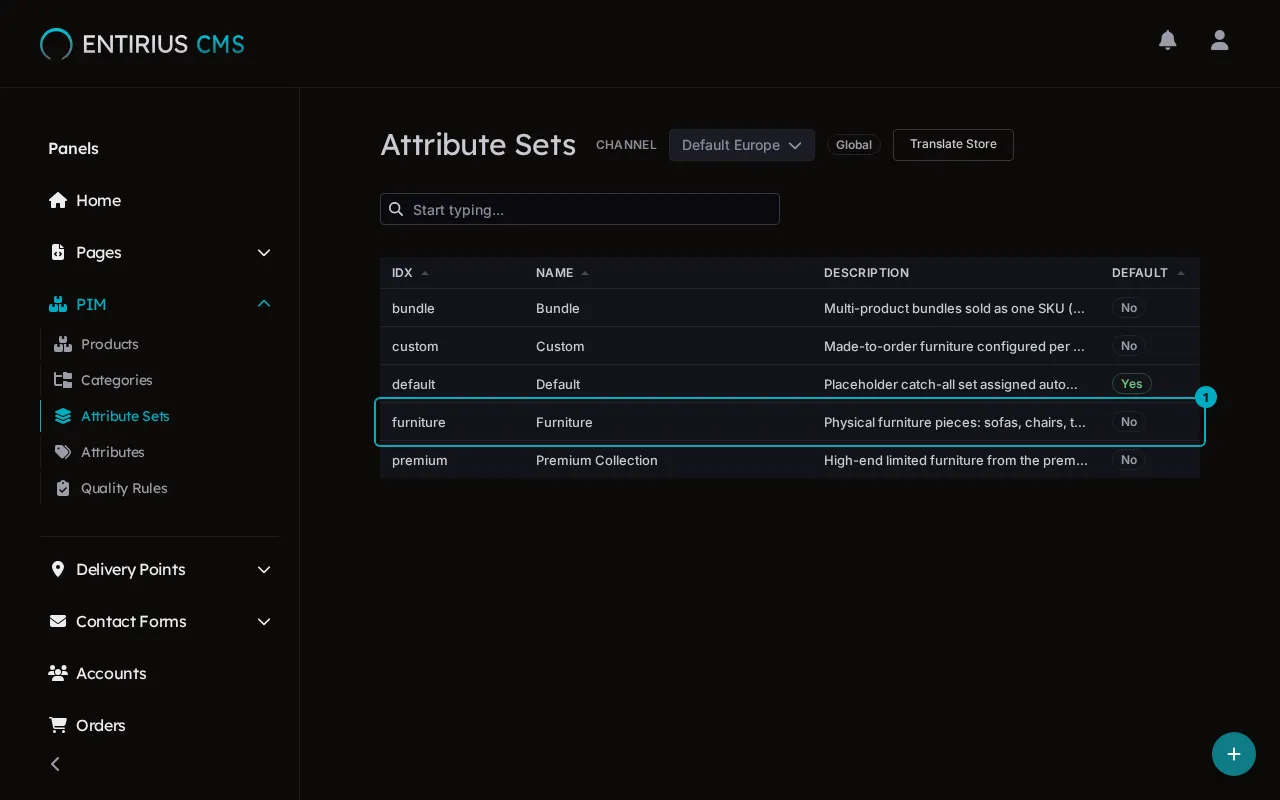1280x800 pixels.
Task: Click the Pages document icon
Action: tap(58, 252)
